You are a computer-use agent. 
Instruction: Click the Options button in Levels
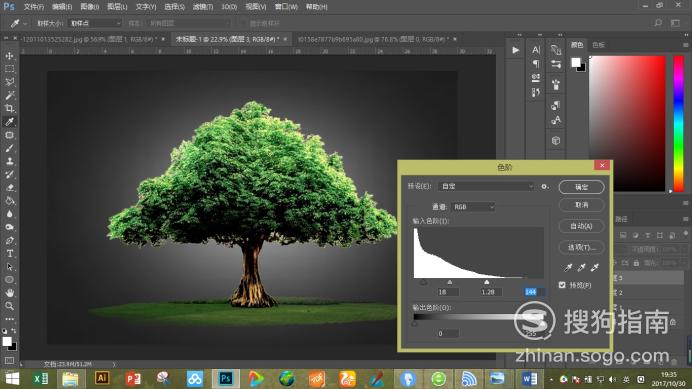click(581, 247)
